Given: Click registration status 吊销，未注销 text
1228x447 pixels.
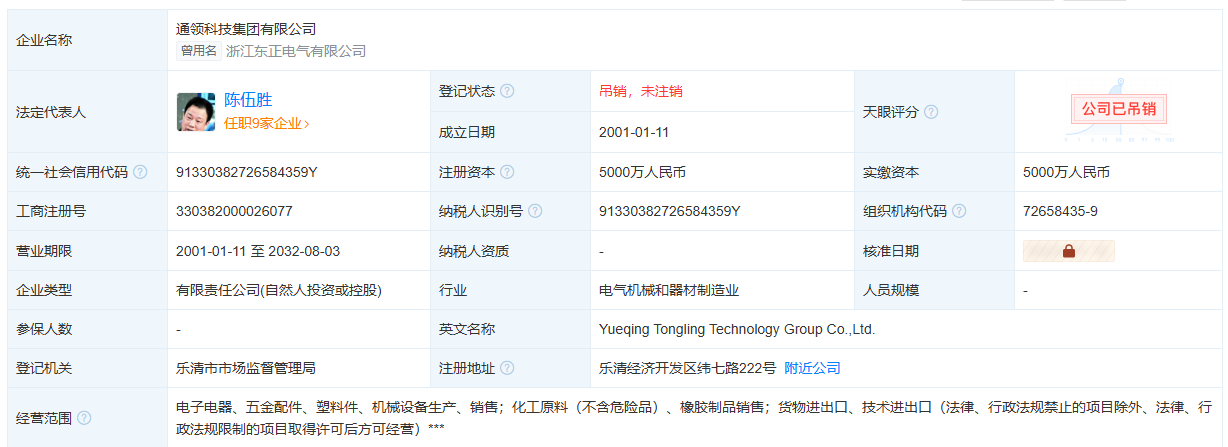Looking at the screenshot, I should pos(640,91).
